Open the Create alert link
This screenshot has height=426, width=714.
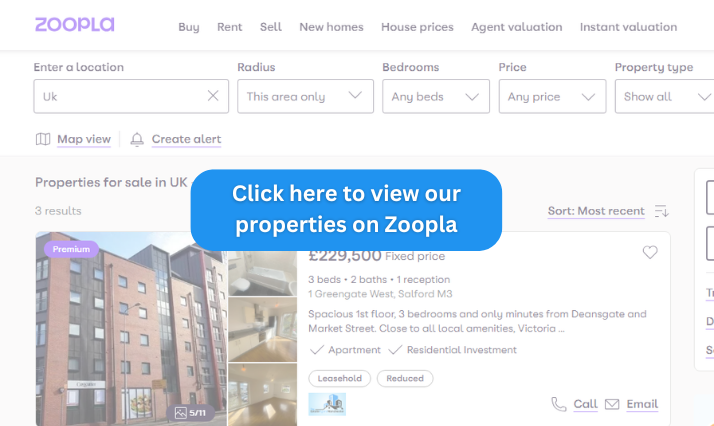[x=186, y=139]
